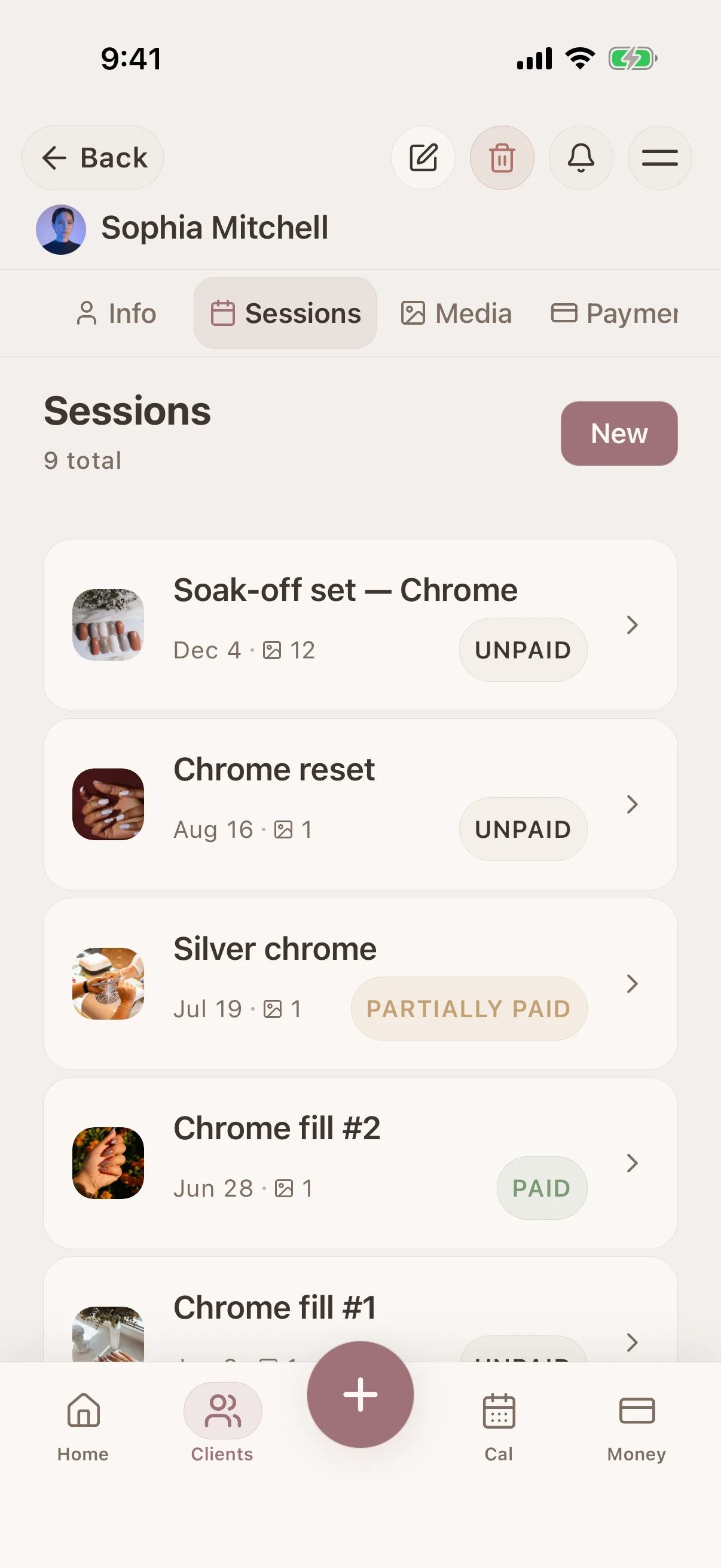Switch to the Info tab
The width and height of the screenshot is (721, 1568).
point(116,313)
